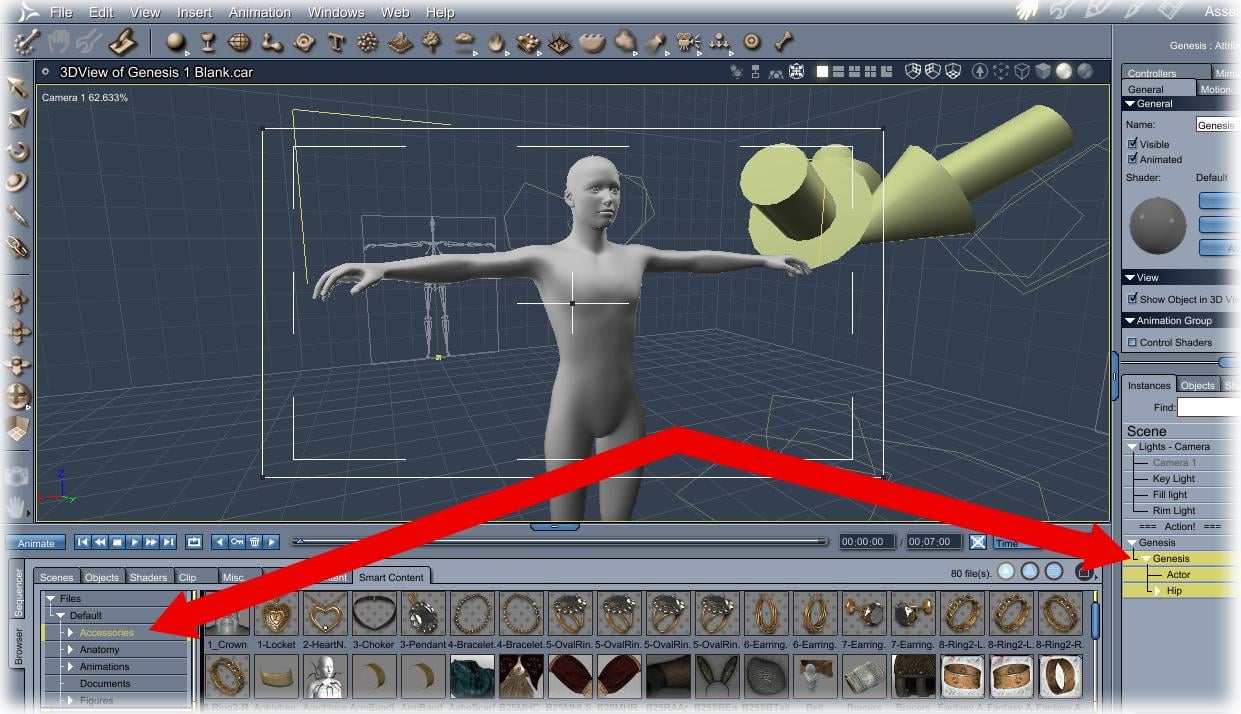Insert a plant tree object
1241x714 pixels.
click(431, 42)
